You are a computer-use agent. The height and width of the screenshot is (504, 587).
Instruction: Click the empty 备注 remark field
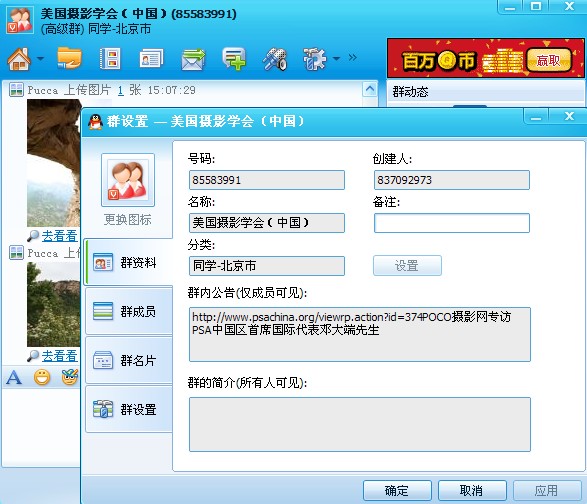coord(451,223)
